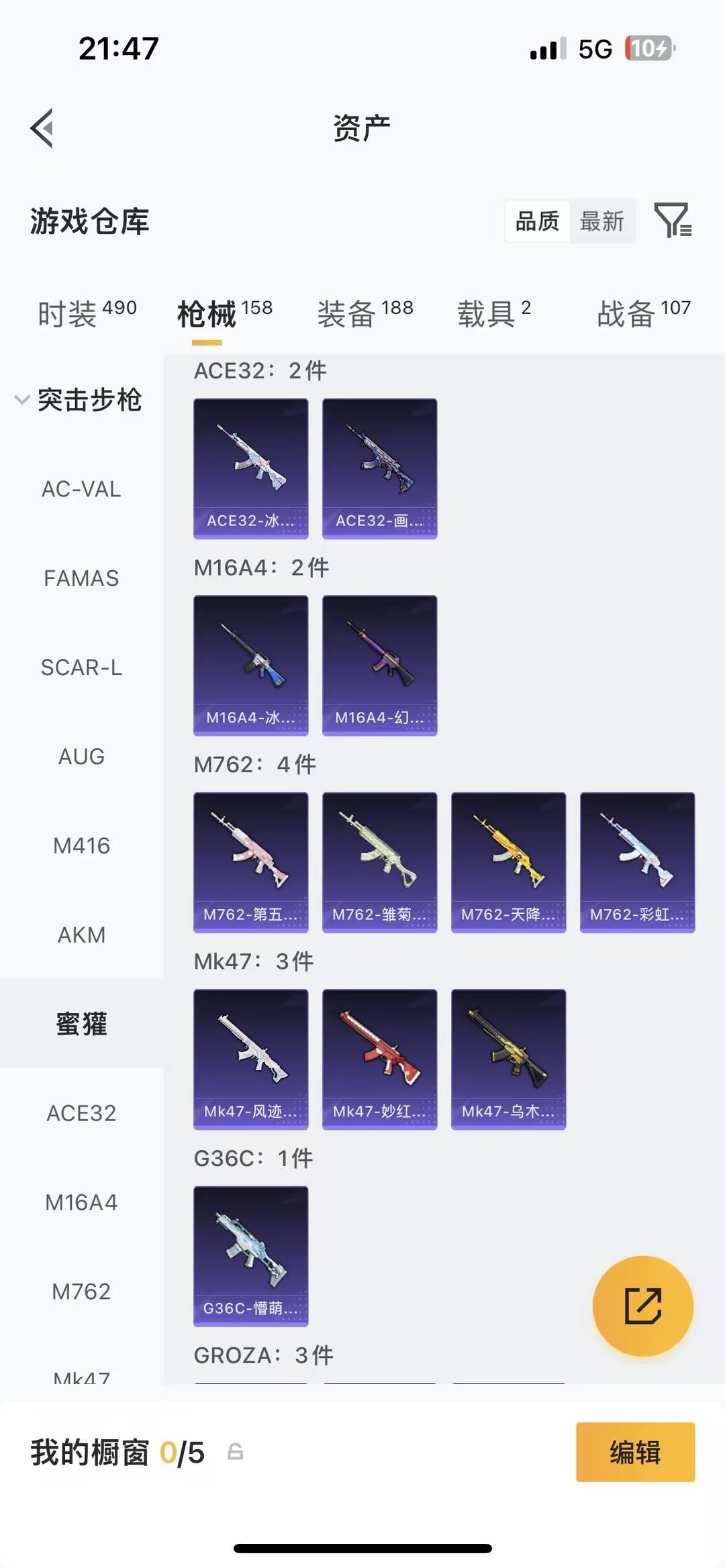Switch sorting to 品质
Image resolution: width=725 pixels, height=1568 pixels.
pos(537,221)
